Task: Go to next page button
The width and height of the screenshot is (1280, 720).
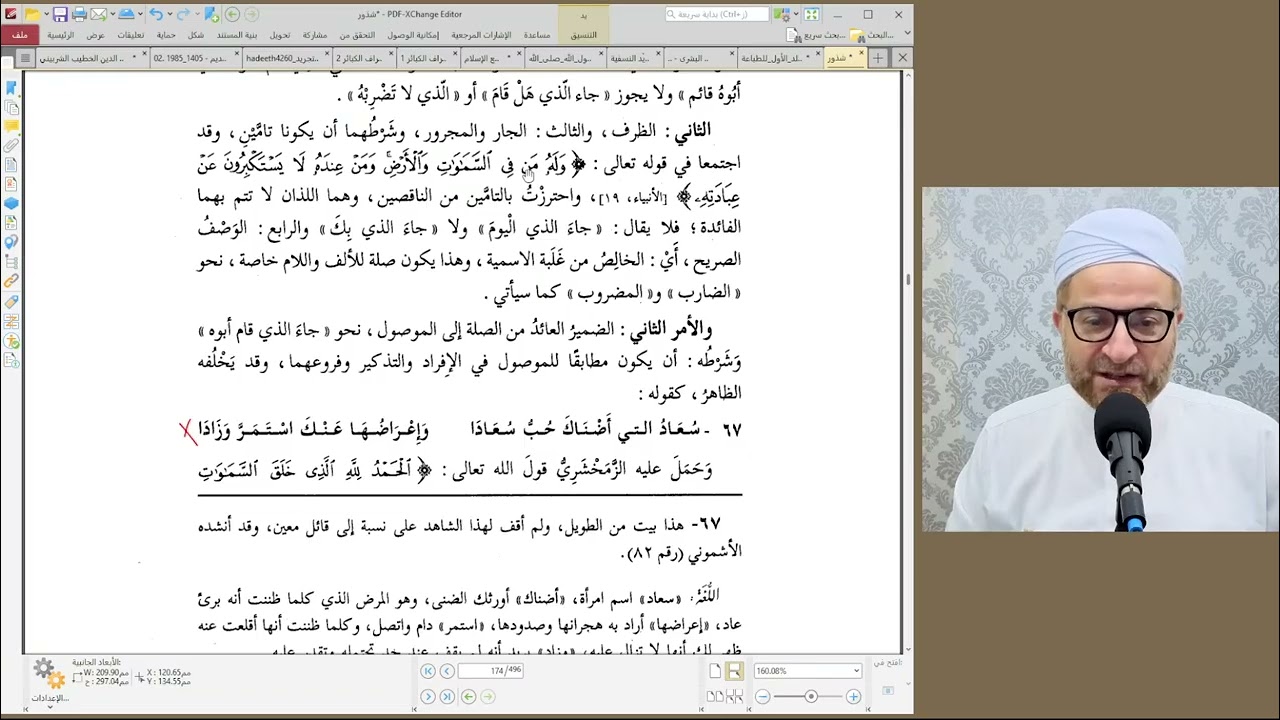Action: point(428,696)
